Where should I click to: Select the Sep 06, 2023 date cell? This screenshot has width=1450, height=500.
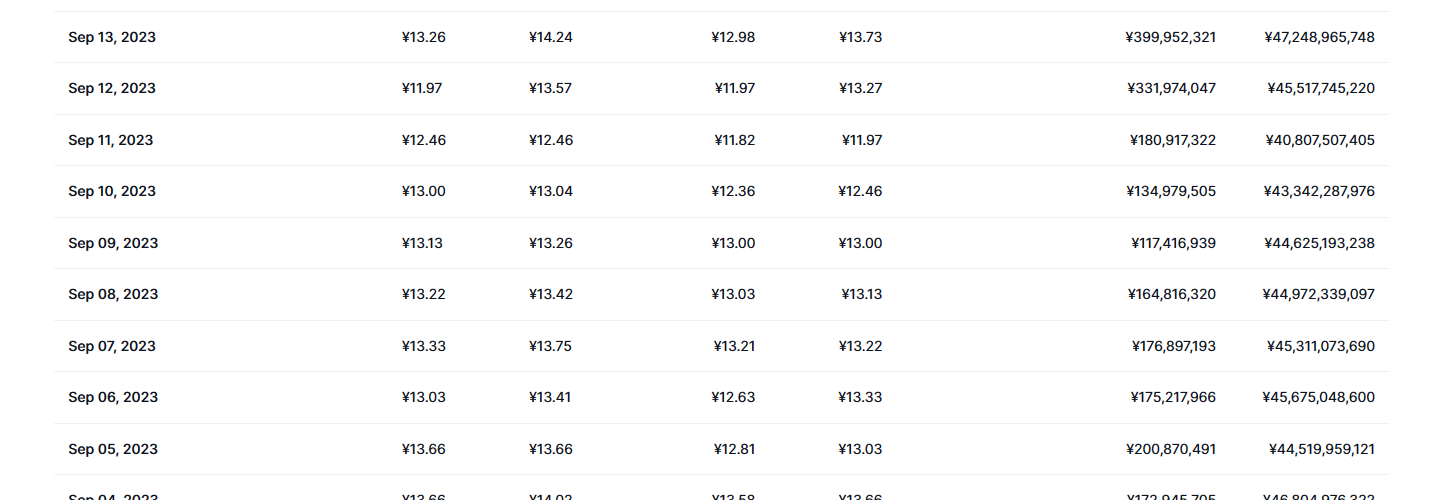113,397
